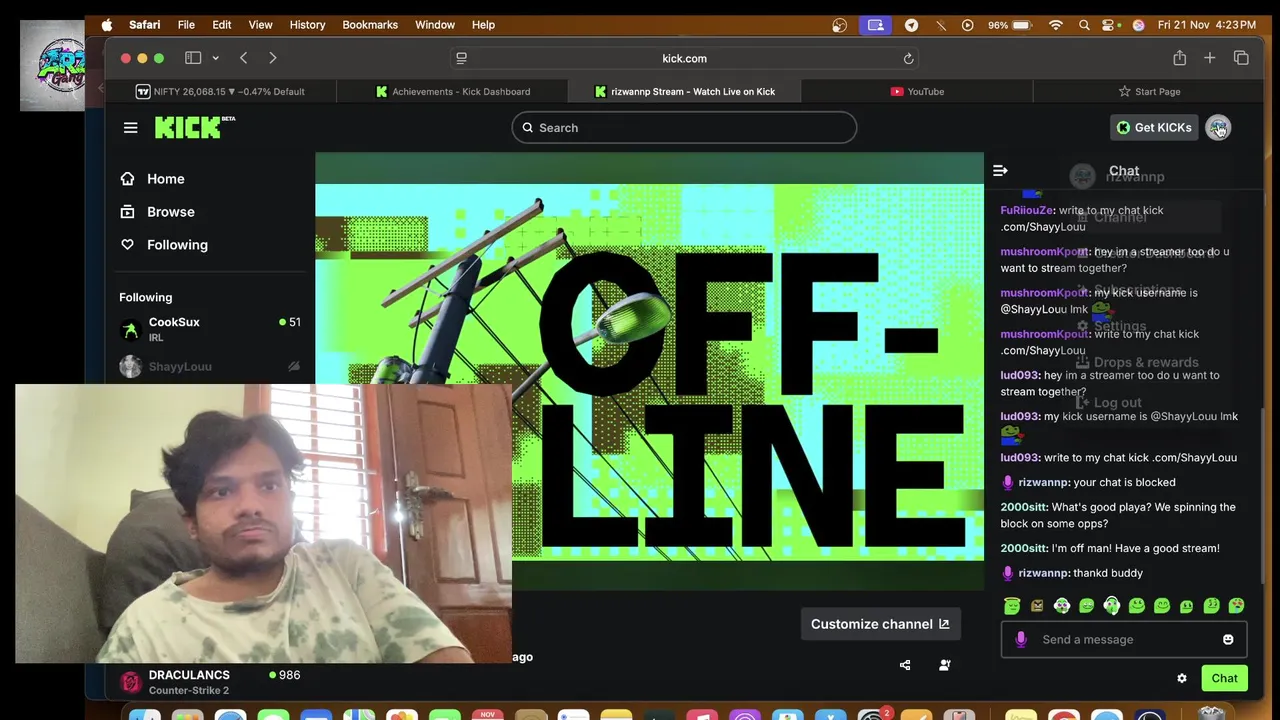
Task: Open the ShayyLouu followed channel
Action: (210, 366)
